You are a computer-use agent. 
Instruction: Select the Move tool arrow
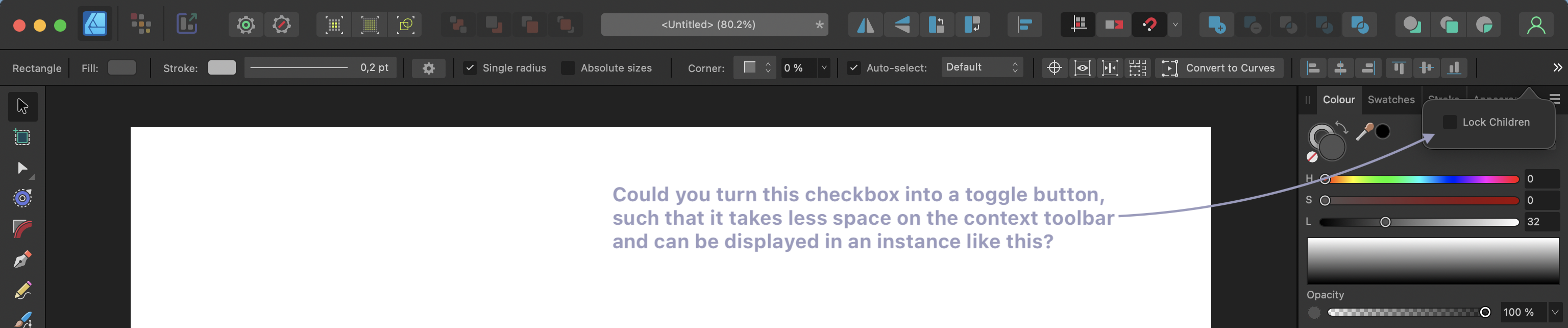tap(22, 106)
